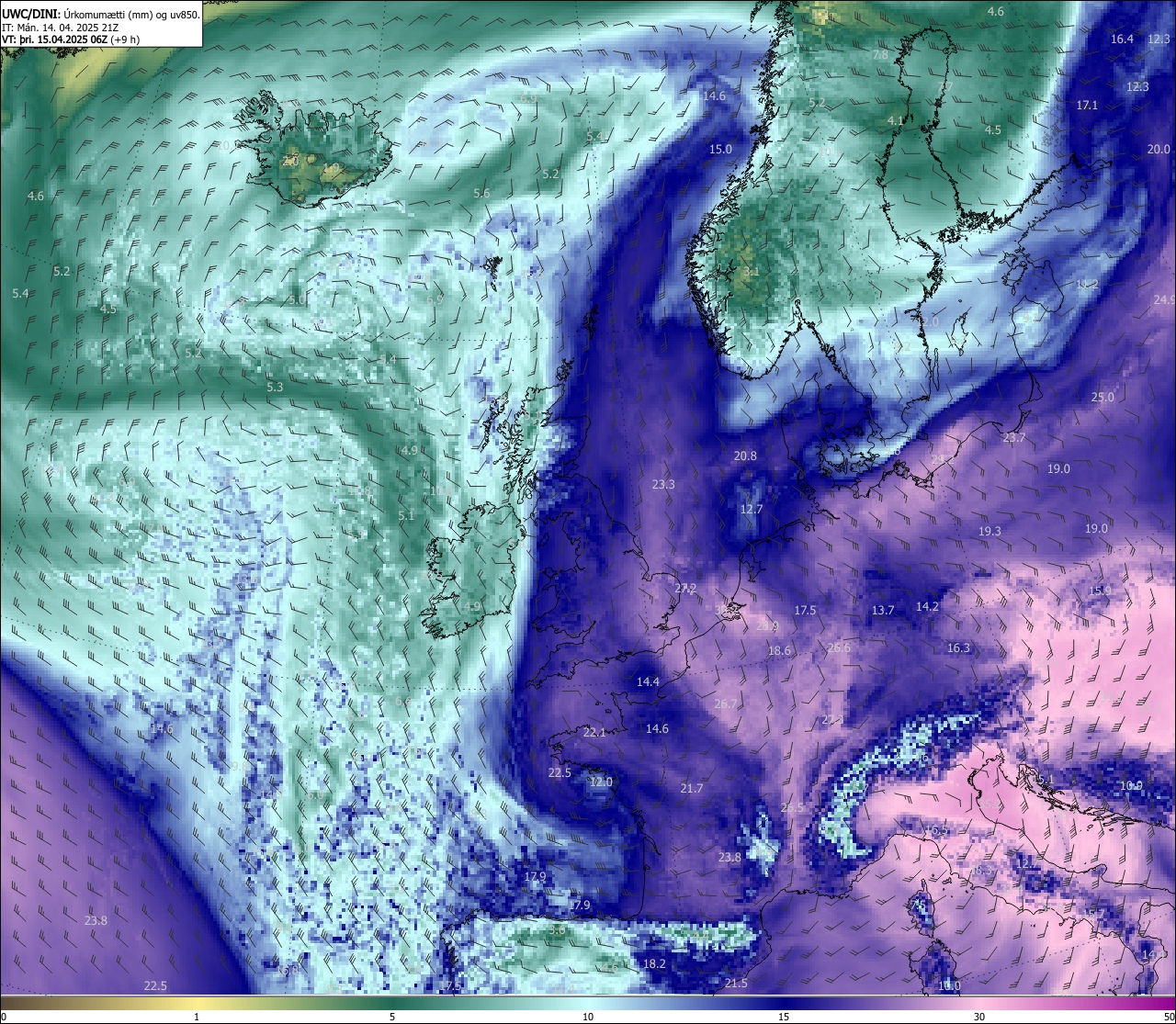Click the value label '23.7'
The height and width of the screenshot is (1024, 1176).
1014,438
